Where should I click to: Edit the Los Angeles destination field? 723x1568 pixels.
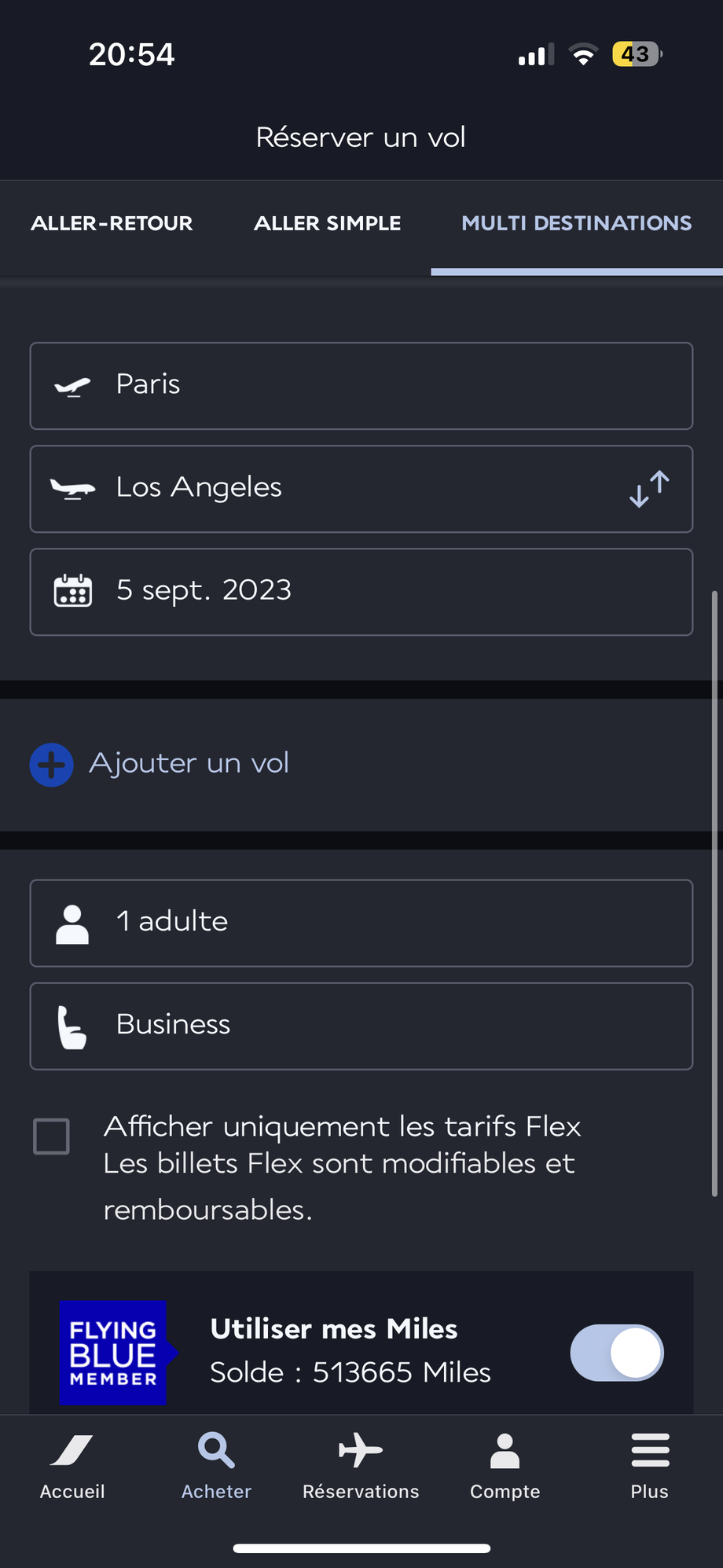point(330,489)
